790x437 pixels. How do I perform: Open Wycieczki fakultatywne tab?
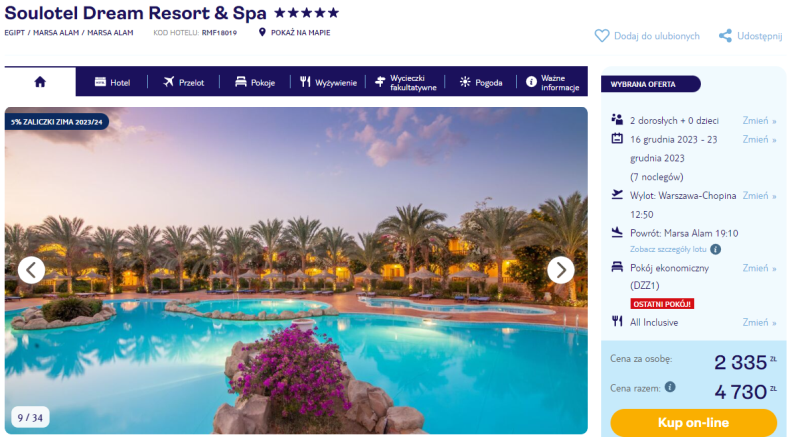pyautogui.click(x=406, y=82)
